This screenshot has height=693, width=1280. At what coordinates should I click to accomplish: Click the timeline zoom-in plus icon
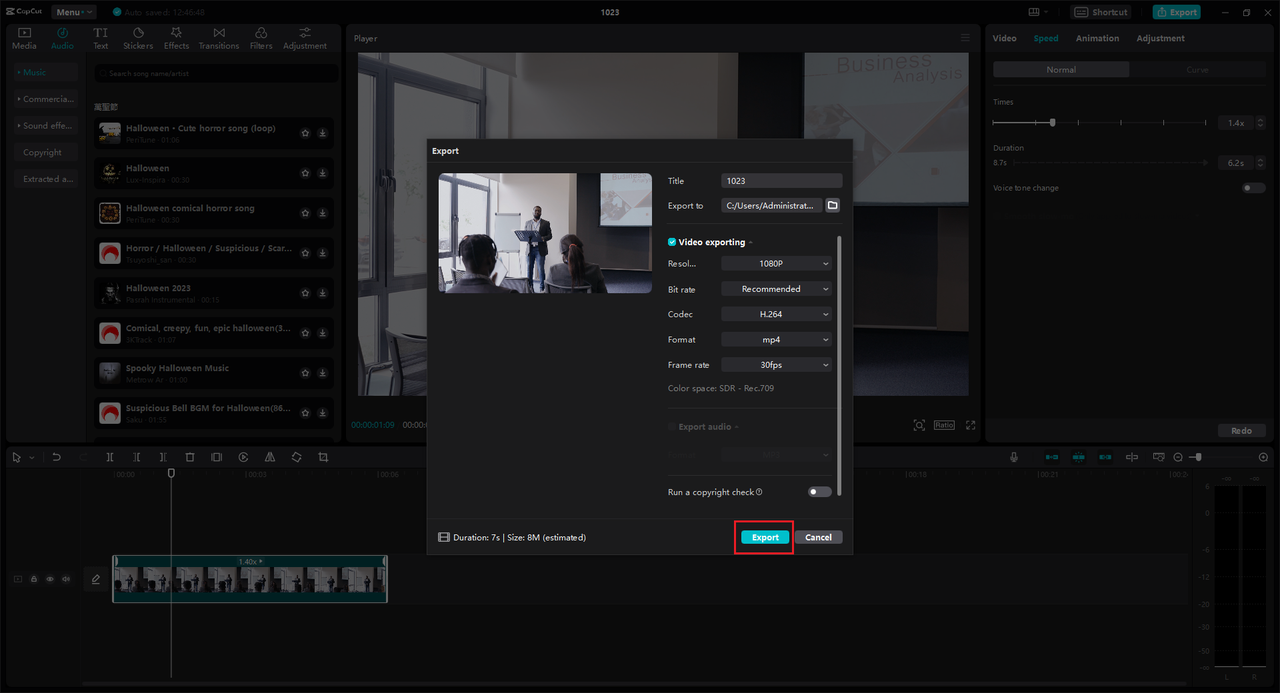1263,457
